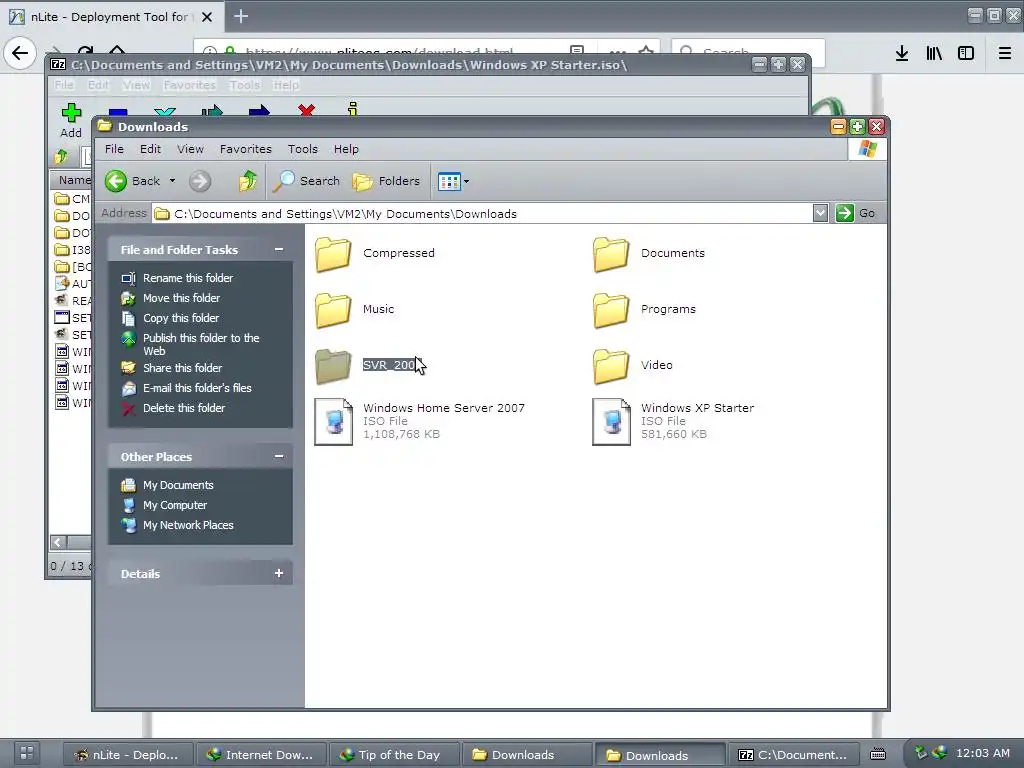This screenshot has height=768, width=1024.
Task: Click Copy this folder link
Action: [x=181, y=318]
